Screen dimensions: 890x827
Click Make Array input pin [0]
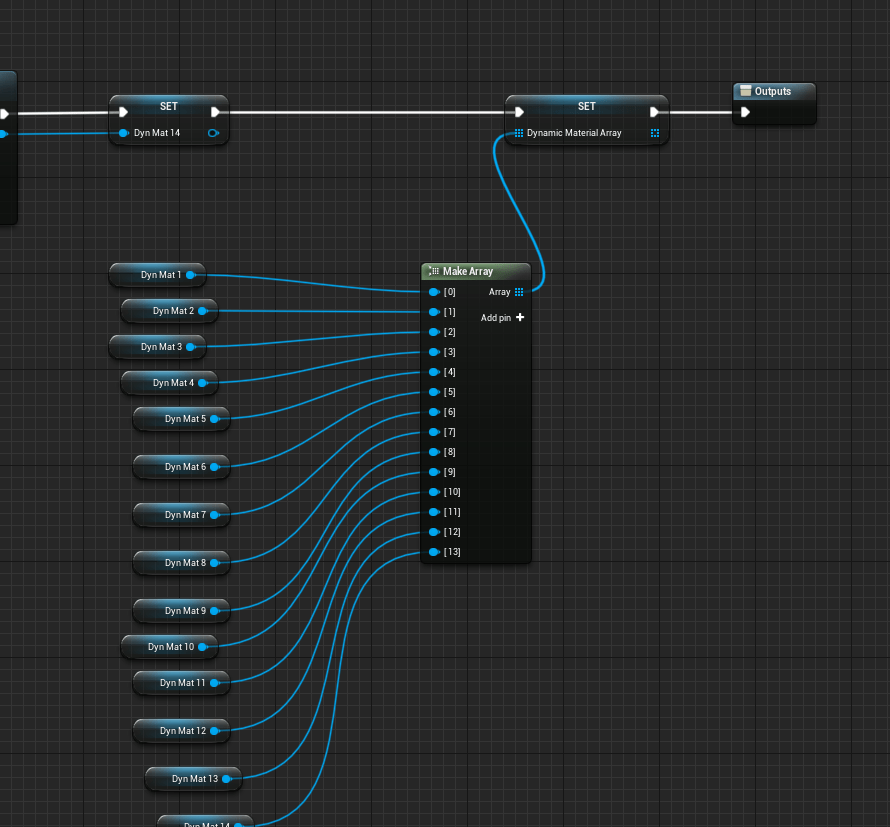pos(434,292)
